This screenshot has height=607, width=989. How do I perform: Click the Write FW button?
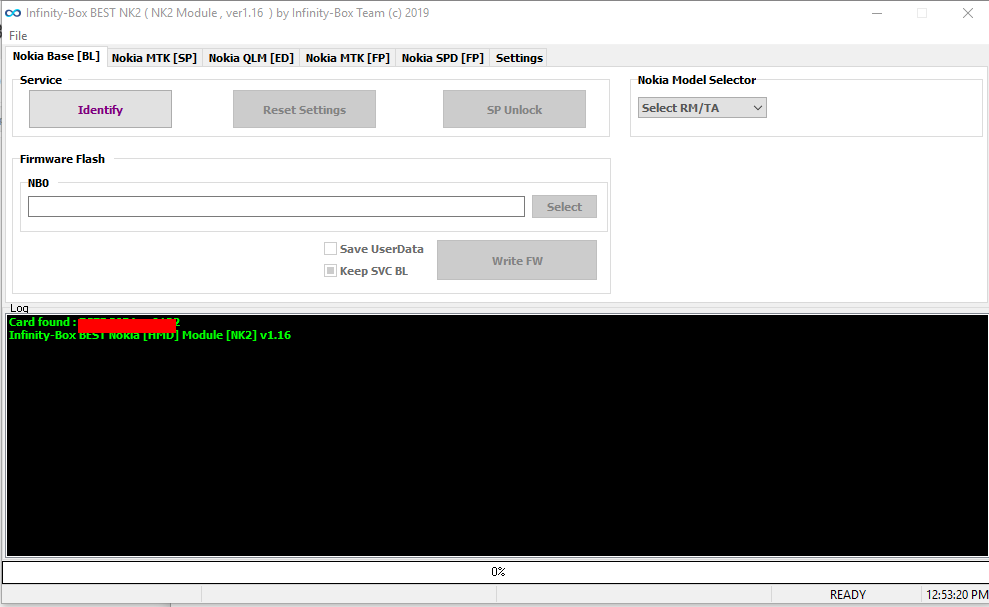517,260
